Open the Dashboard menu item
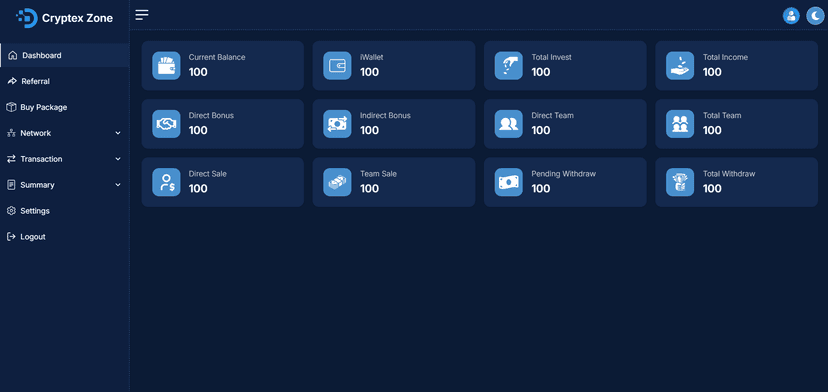828x392 pixels. coord(64,55)
